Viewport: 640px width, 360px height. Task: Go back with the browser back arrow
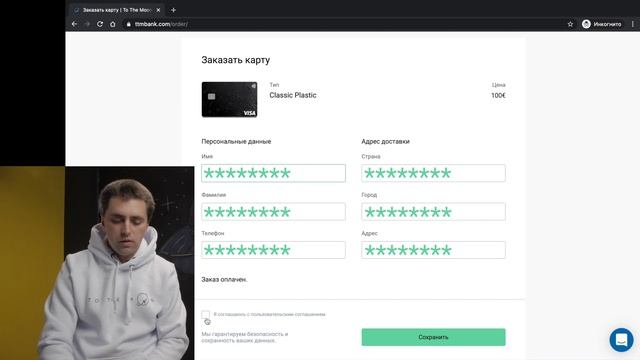click(x=74, y=24)
